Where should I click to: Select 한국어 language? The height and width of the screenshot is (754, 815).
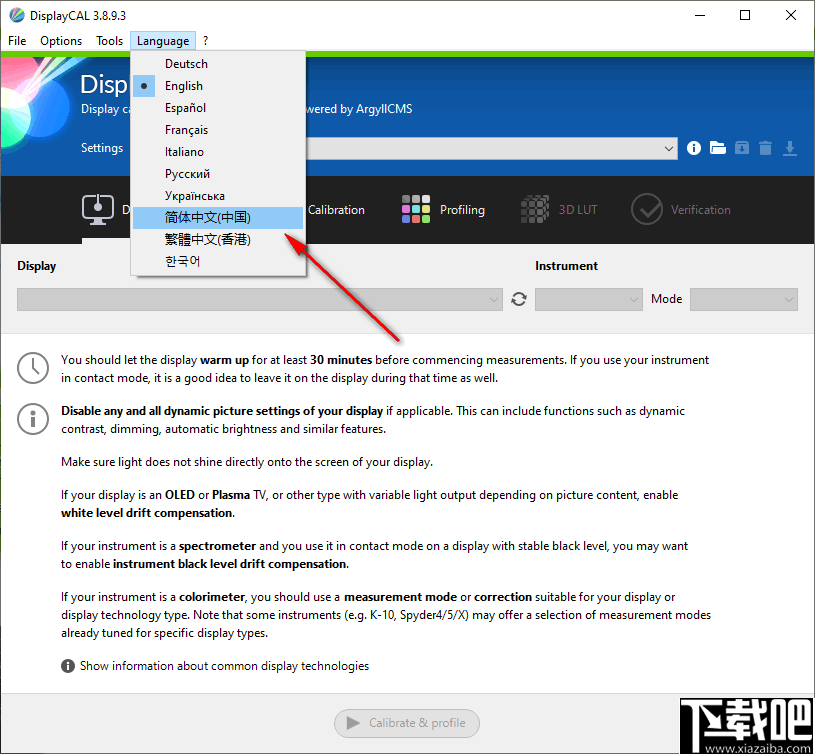218,261
